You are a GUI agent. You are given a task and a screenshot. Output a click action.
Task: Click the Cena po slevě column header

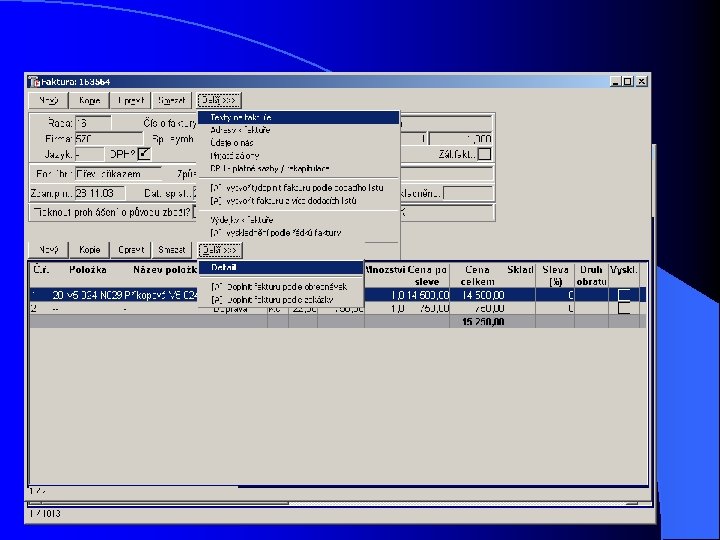point(428,276)
